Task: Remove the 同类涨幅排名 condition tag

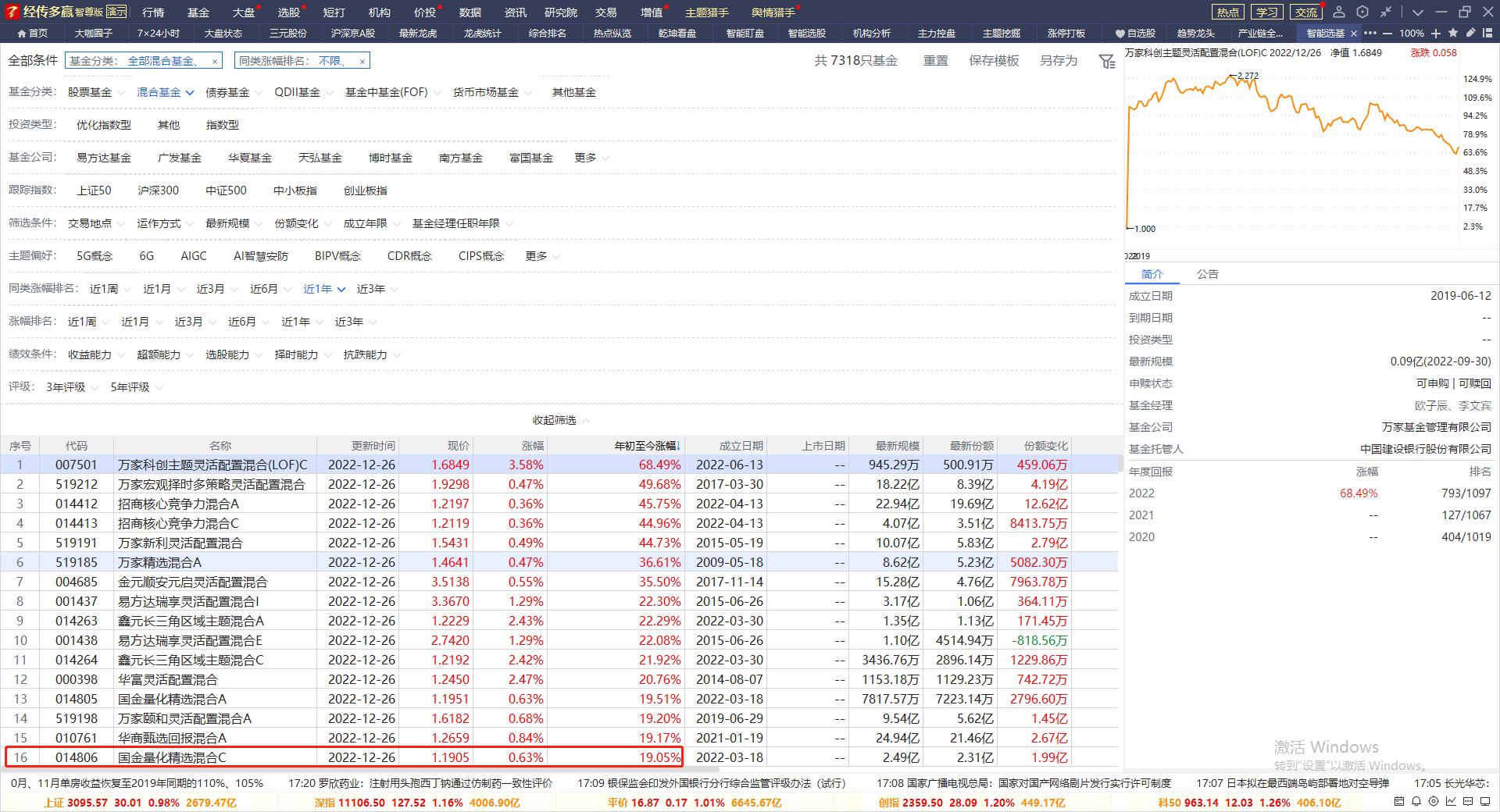Action: coord(362,61)
